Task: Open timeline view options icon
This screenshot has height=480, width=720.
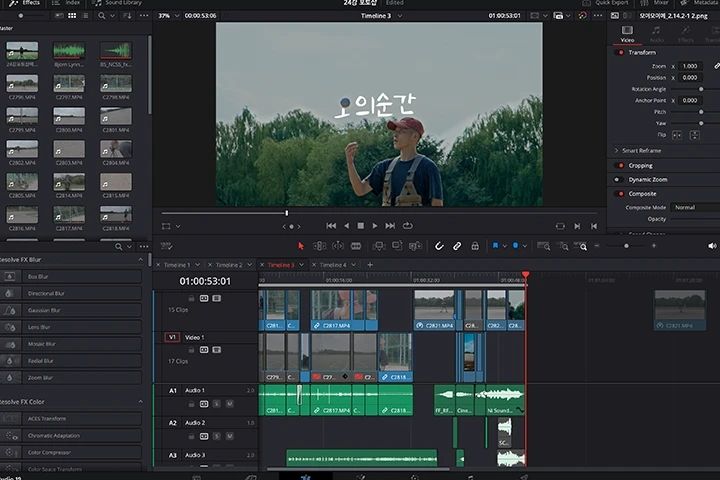Action: [166, 246]
